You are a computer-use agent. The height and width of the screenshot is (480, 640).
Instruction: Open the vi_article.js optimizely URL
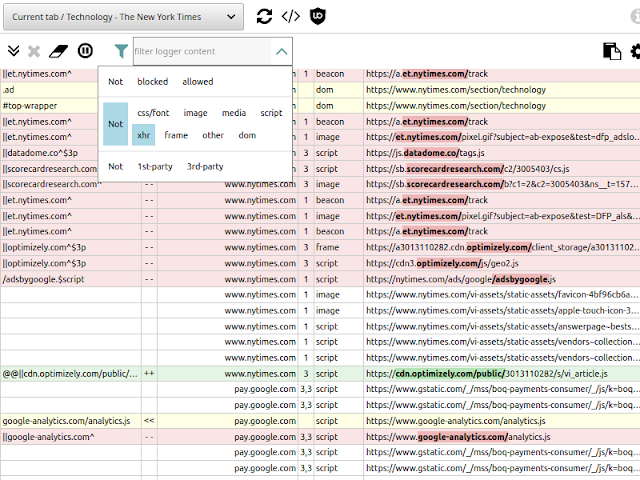coord(487,374)
